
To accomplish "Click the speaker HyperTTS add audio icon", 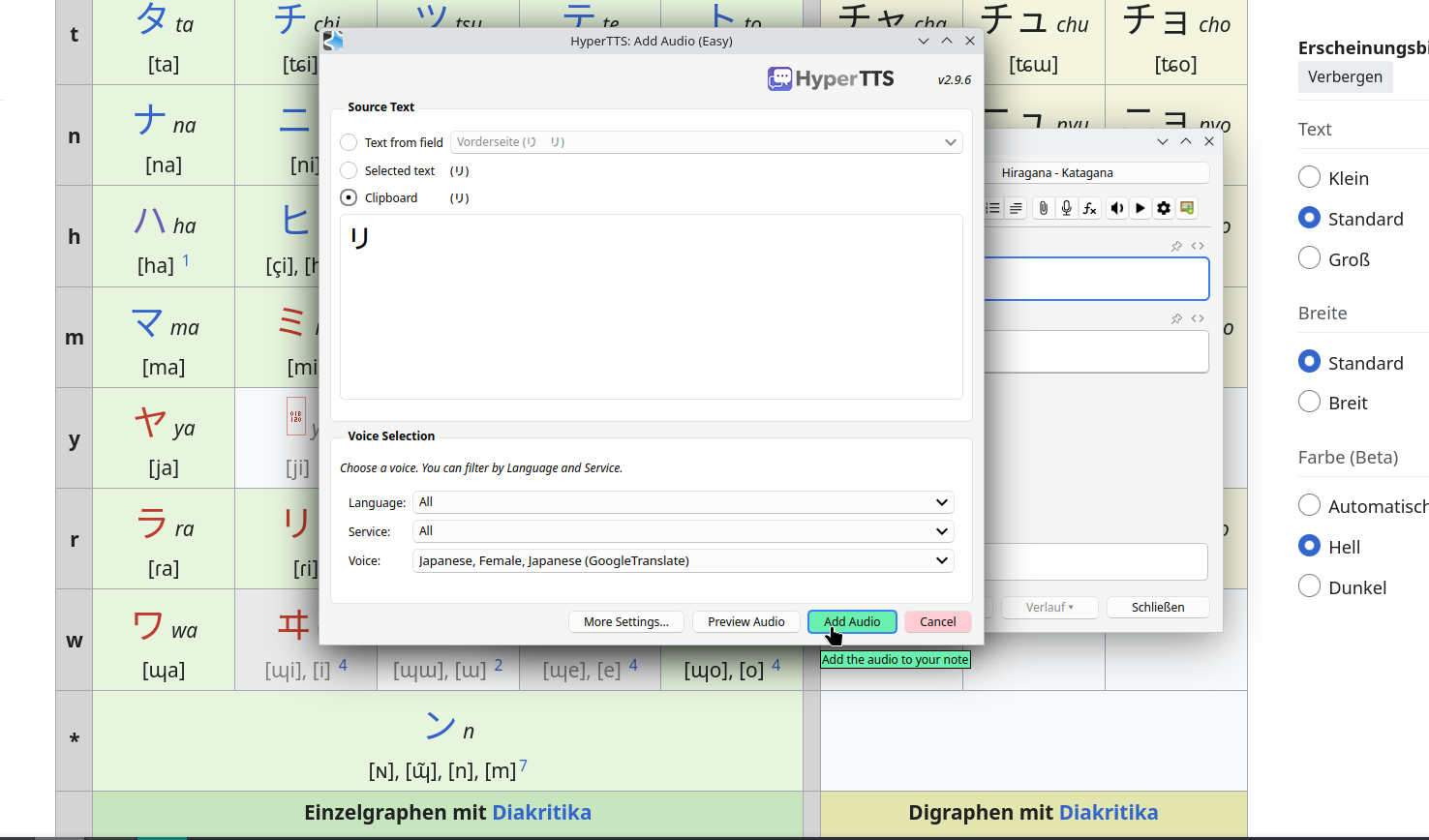I will [1117, 208].
